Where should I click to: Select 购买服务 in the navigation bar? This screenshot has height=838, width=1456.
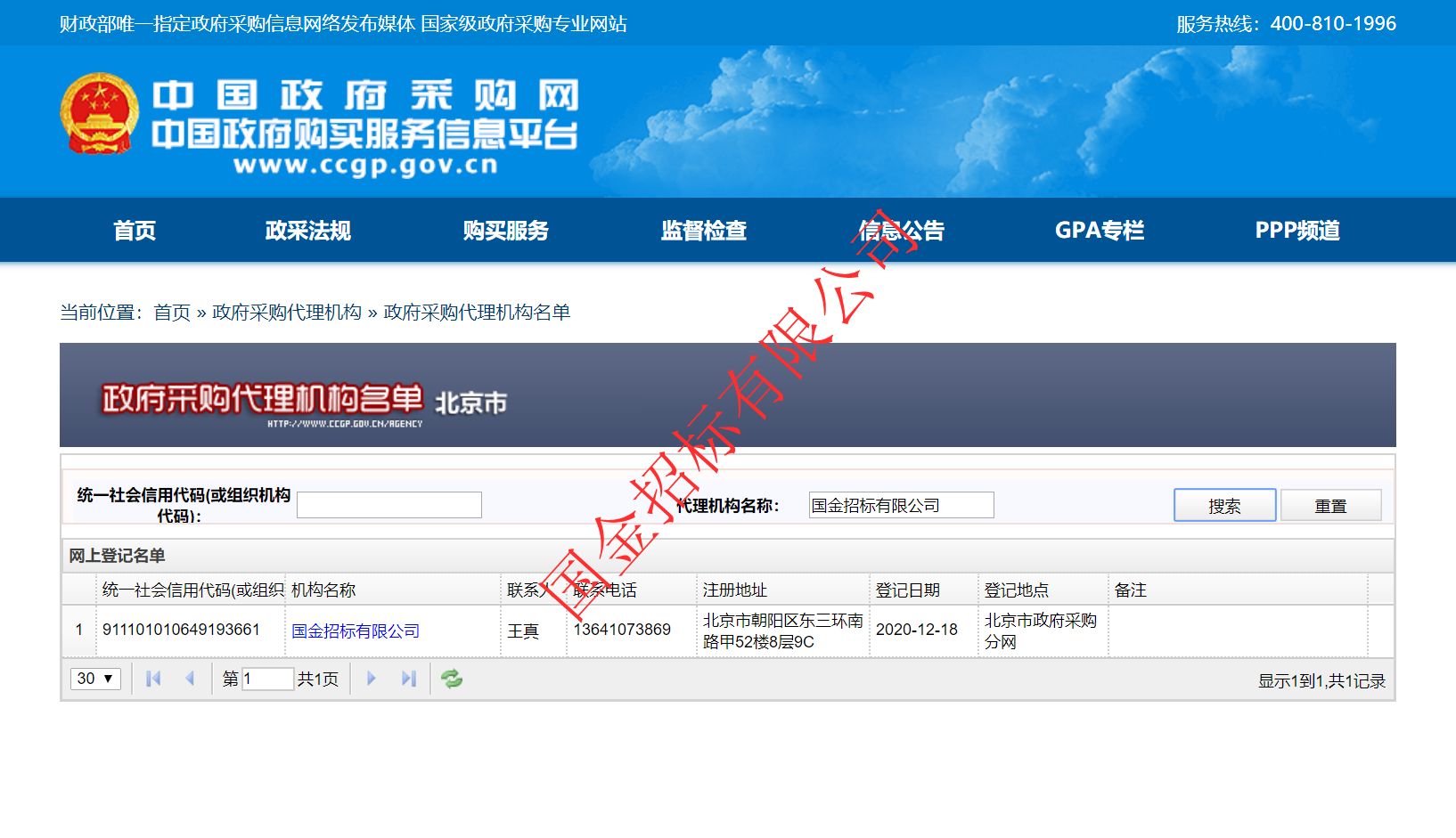[x=505, y=231]
